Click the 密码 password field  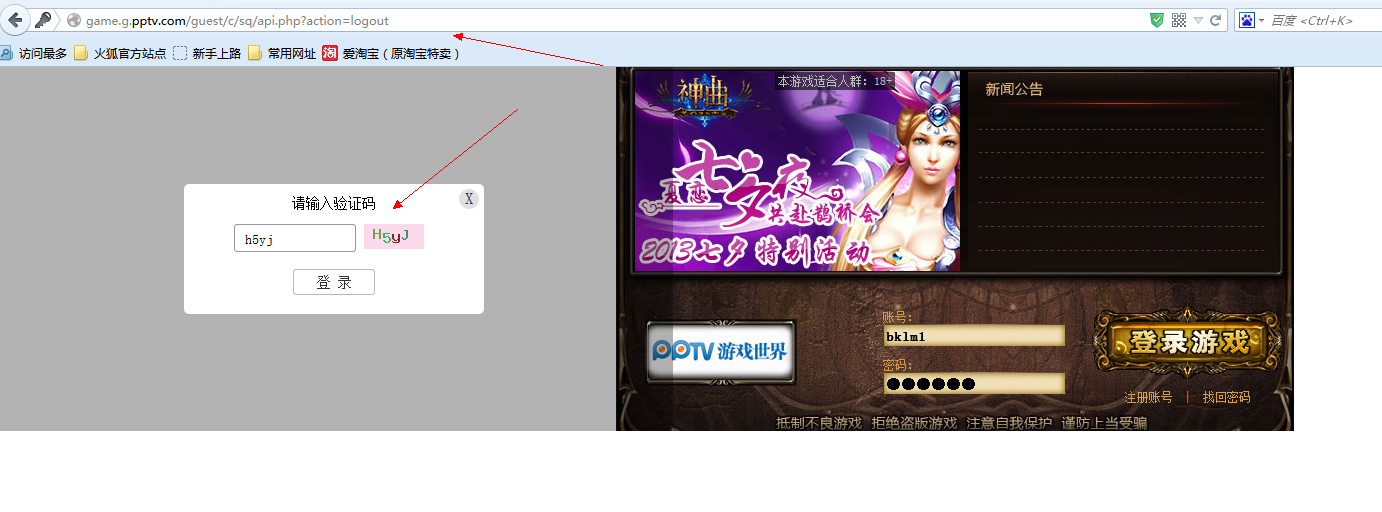coord(974,383)
